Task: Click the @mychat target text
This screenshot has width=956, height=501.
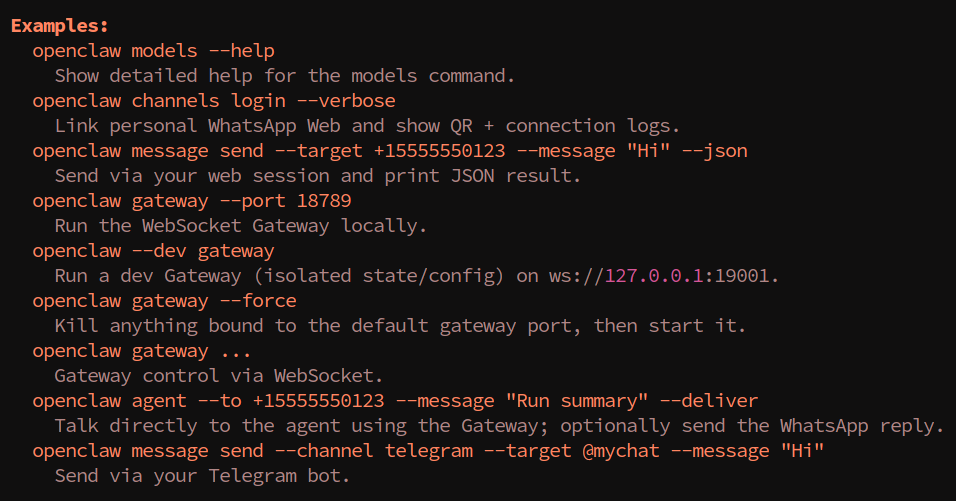Action: [x=621, y=450]
